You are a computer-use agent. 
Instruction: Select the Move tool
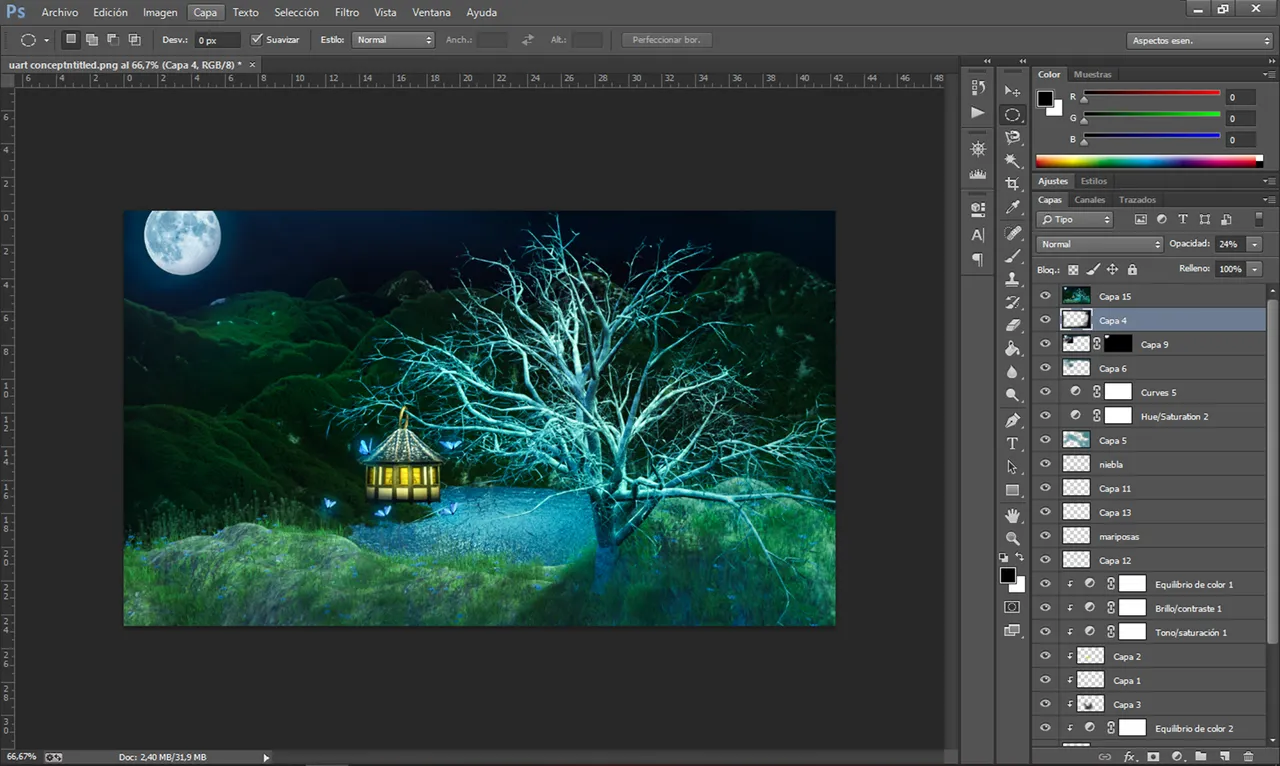(1013, 91)
